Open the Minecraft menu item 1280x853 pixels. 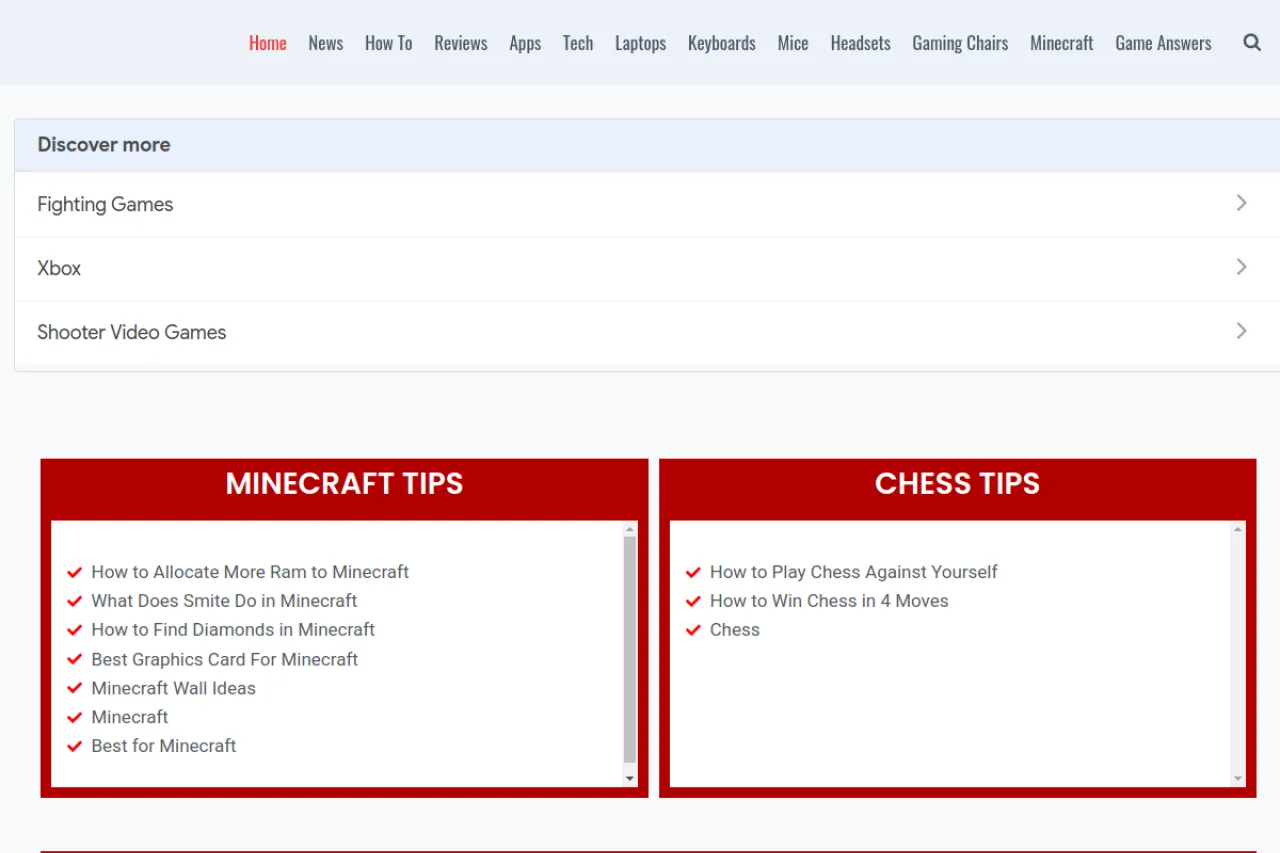(x=1062, y=43)
